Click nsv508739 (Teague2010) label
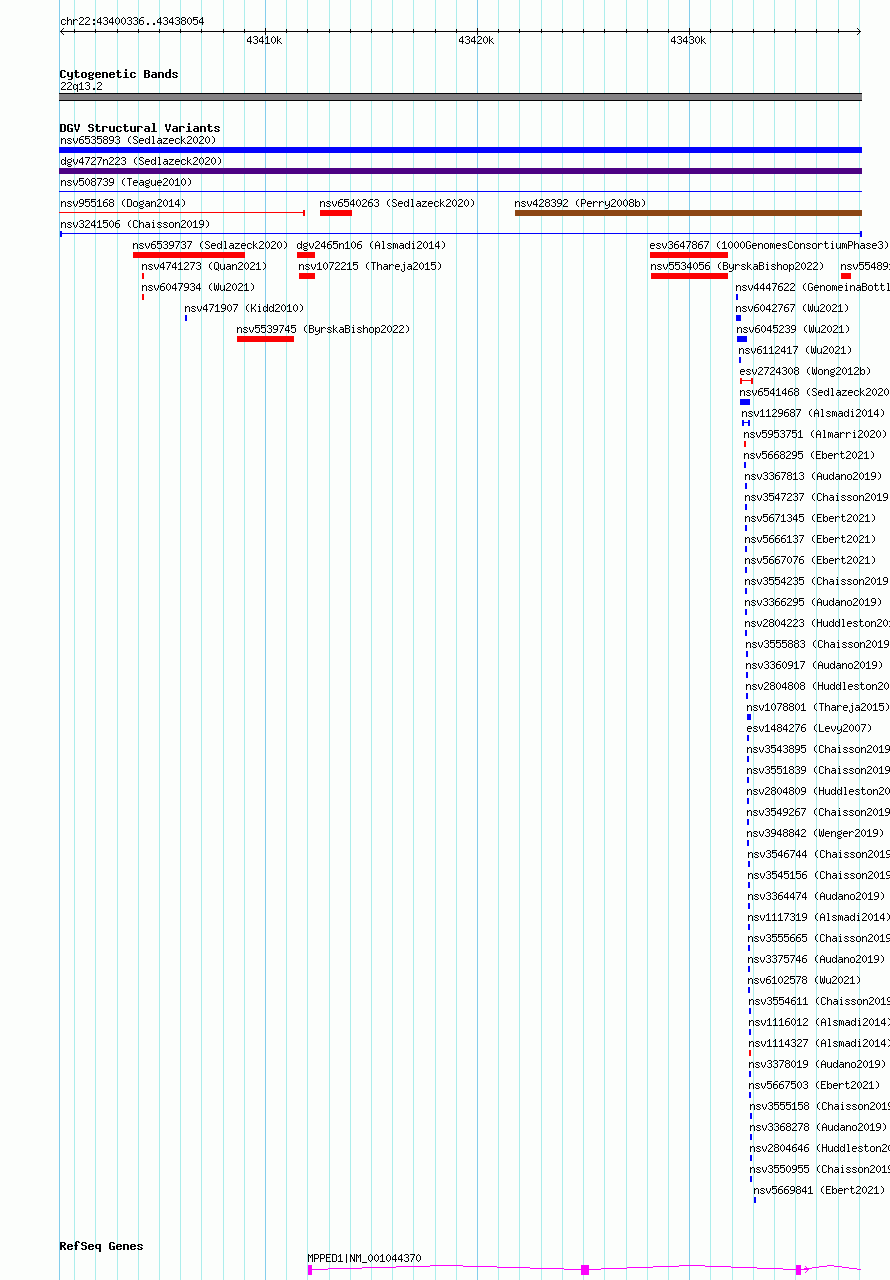The image size is (890, 1280). [x=126, y=182]
